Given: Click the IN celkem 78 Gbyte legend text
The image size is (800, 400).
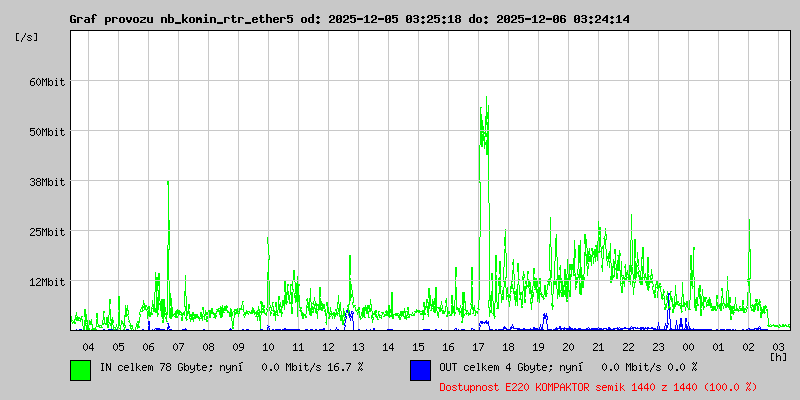Looking at the screenshot, I should click(230, 368).
